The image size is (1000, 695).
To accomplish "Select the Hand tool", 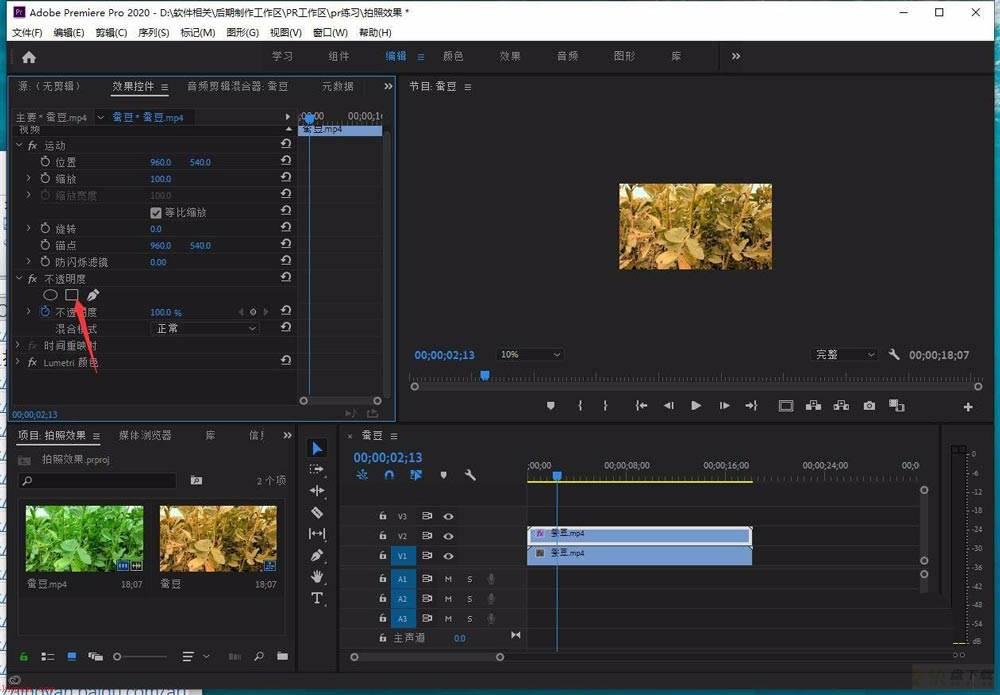I will [317, 576].
